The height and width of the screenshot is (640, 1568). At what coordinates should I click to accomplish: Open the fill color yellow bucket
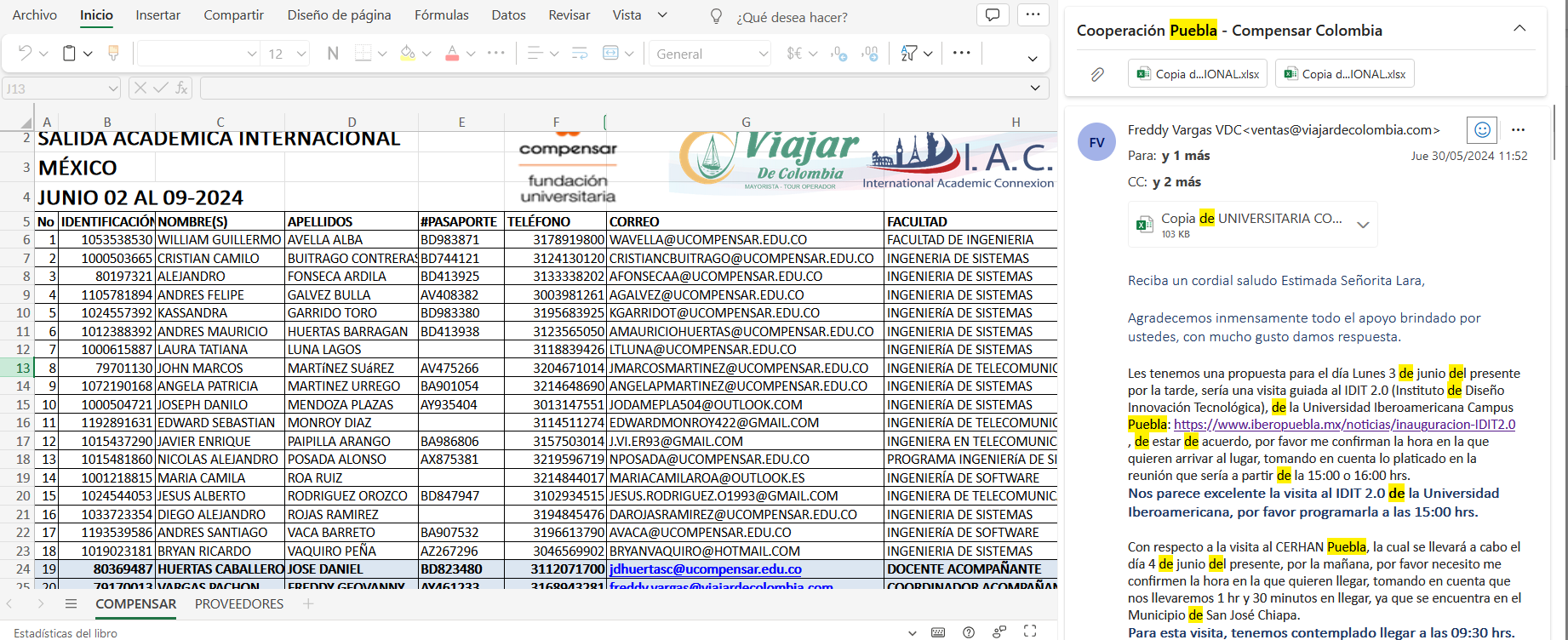[x=408, y=54]
